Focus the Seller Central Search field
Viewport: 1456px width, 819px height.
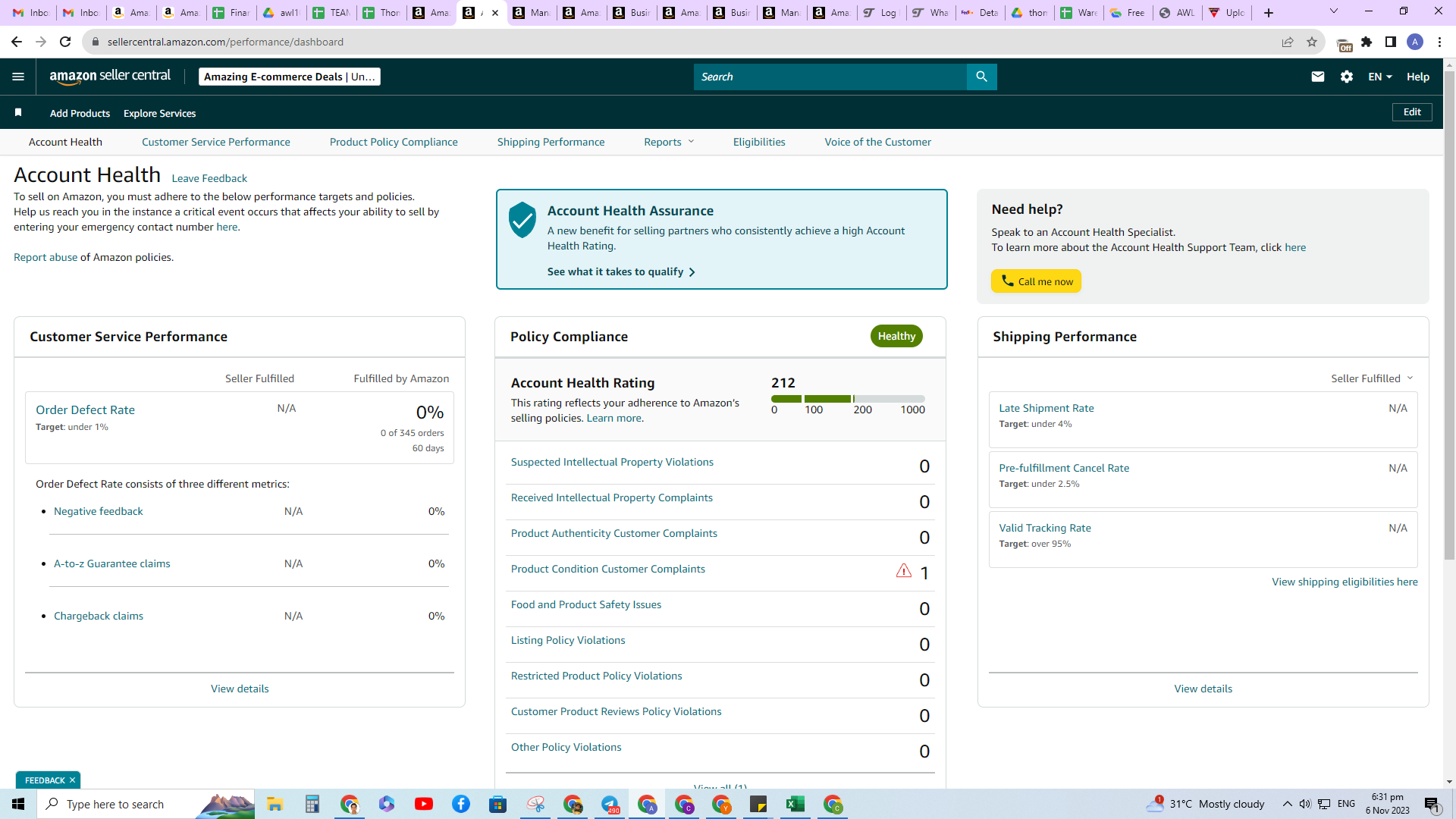click(830, 77)
